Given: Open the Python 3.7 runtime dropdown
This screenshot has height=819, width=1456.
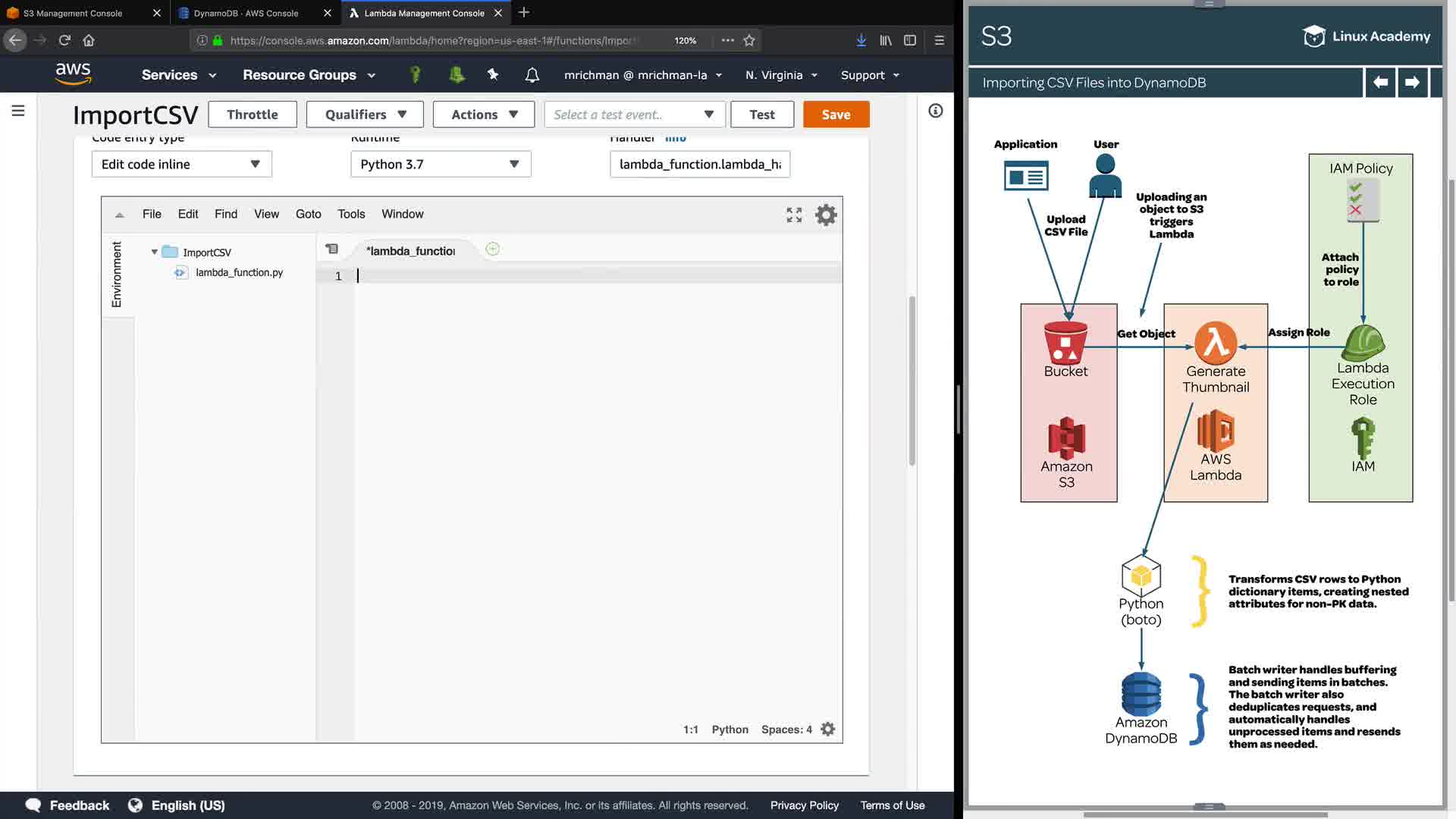Looking at the screenshot, I should 440,164.
